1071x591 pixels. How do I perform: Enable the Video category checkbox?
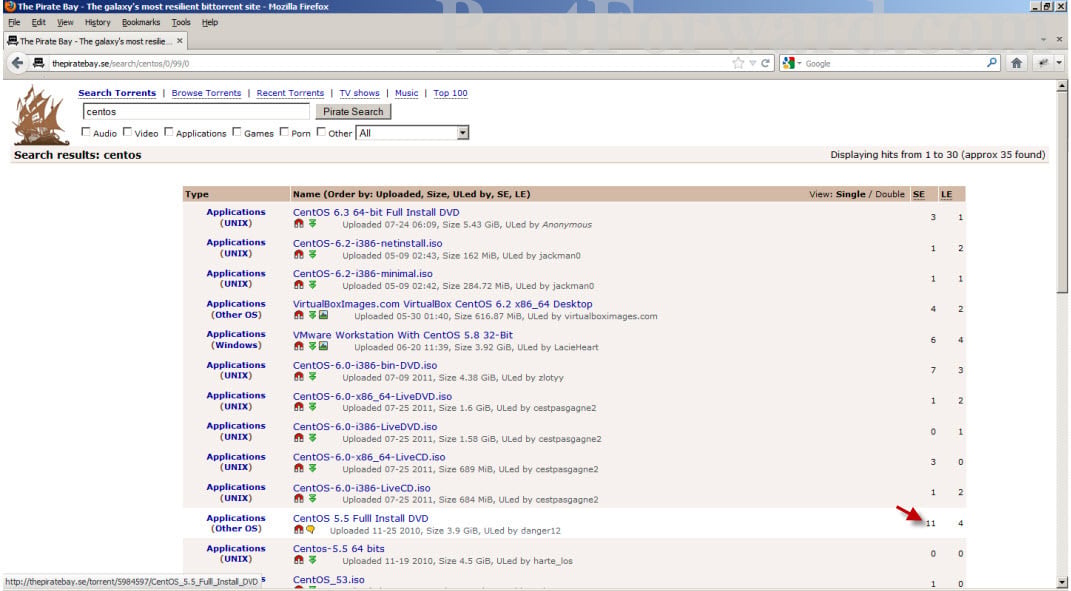[x=127, y=132]
